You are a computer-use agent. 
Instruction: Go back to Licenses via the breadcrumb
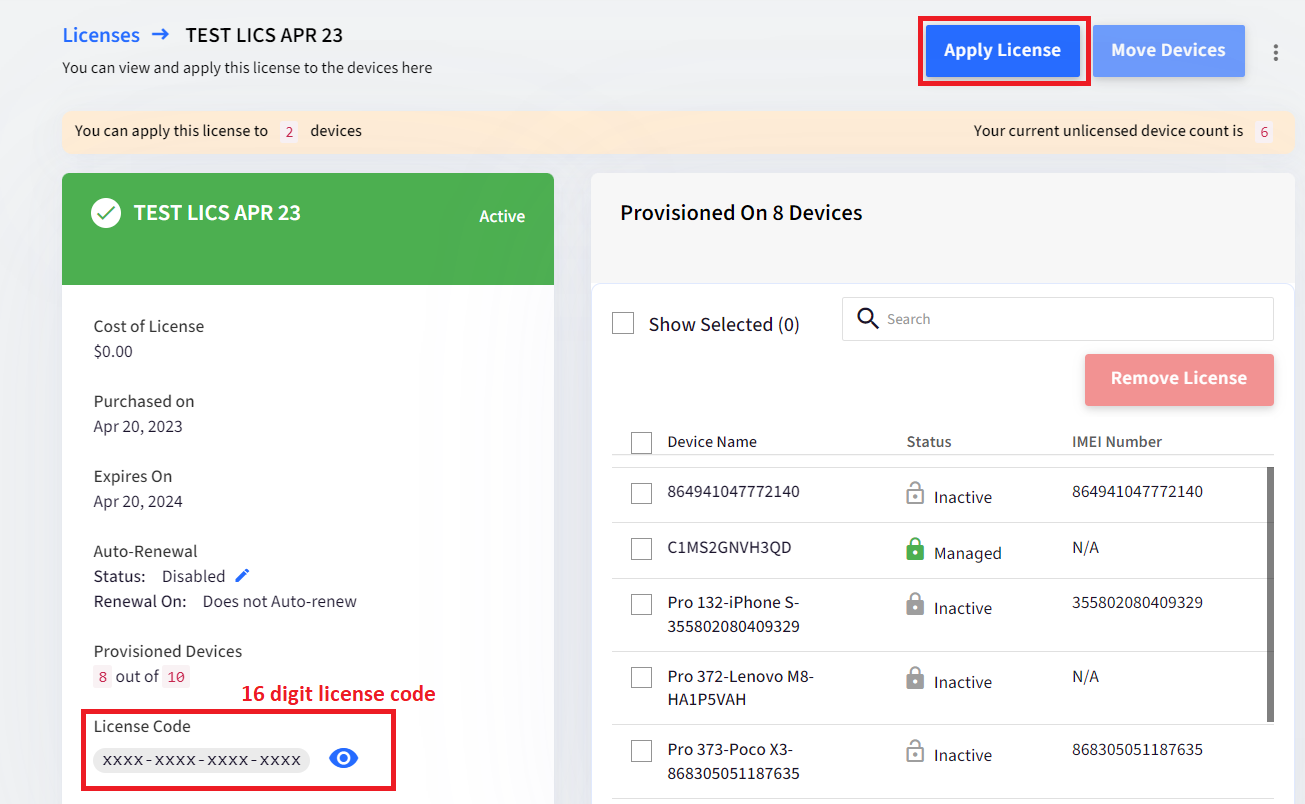tap(101, 35)
